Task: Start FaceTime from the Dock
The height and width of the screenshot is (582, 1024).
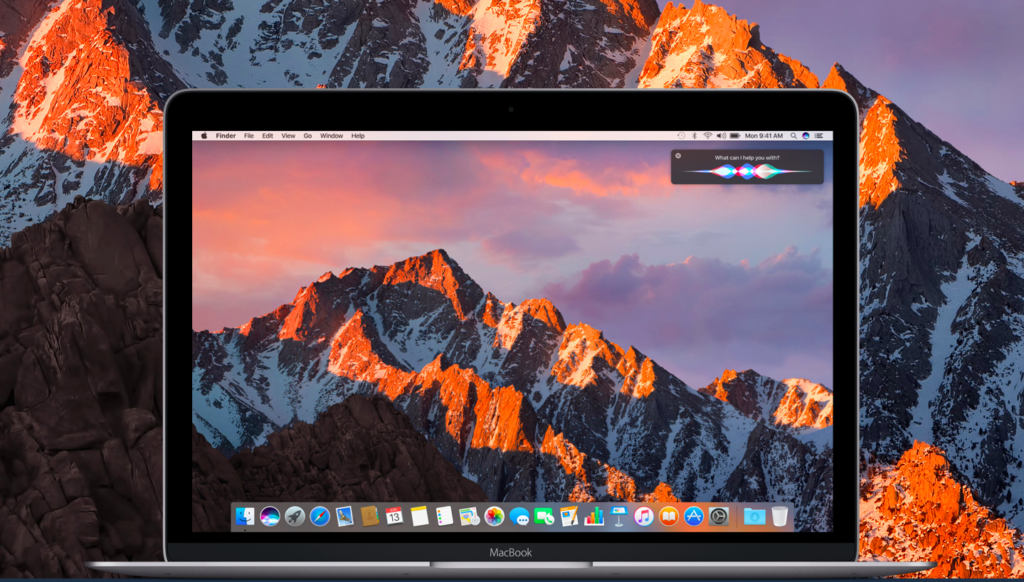Action: pos(544,518)
